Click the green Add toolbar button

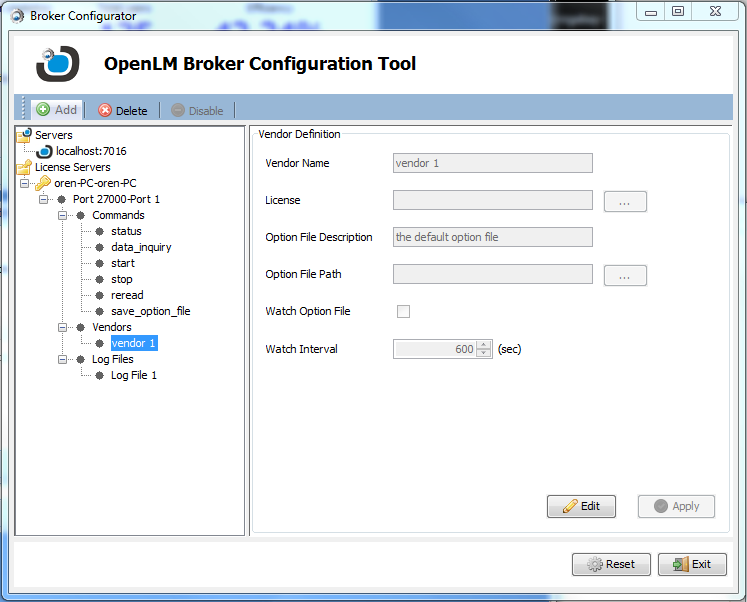(x=57, y=110)
